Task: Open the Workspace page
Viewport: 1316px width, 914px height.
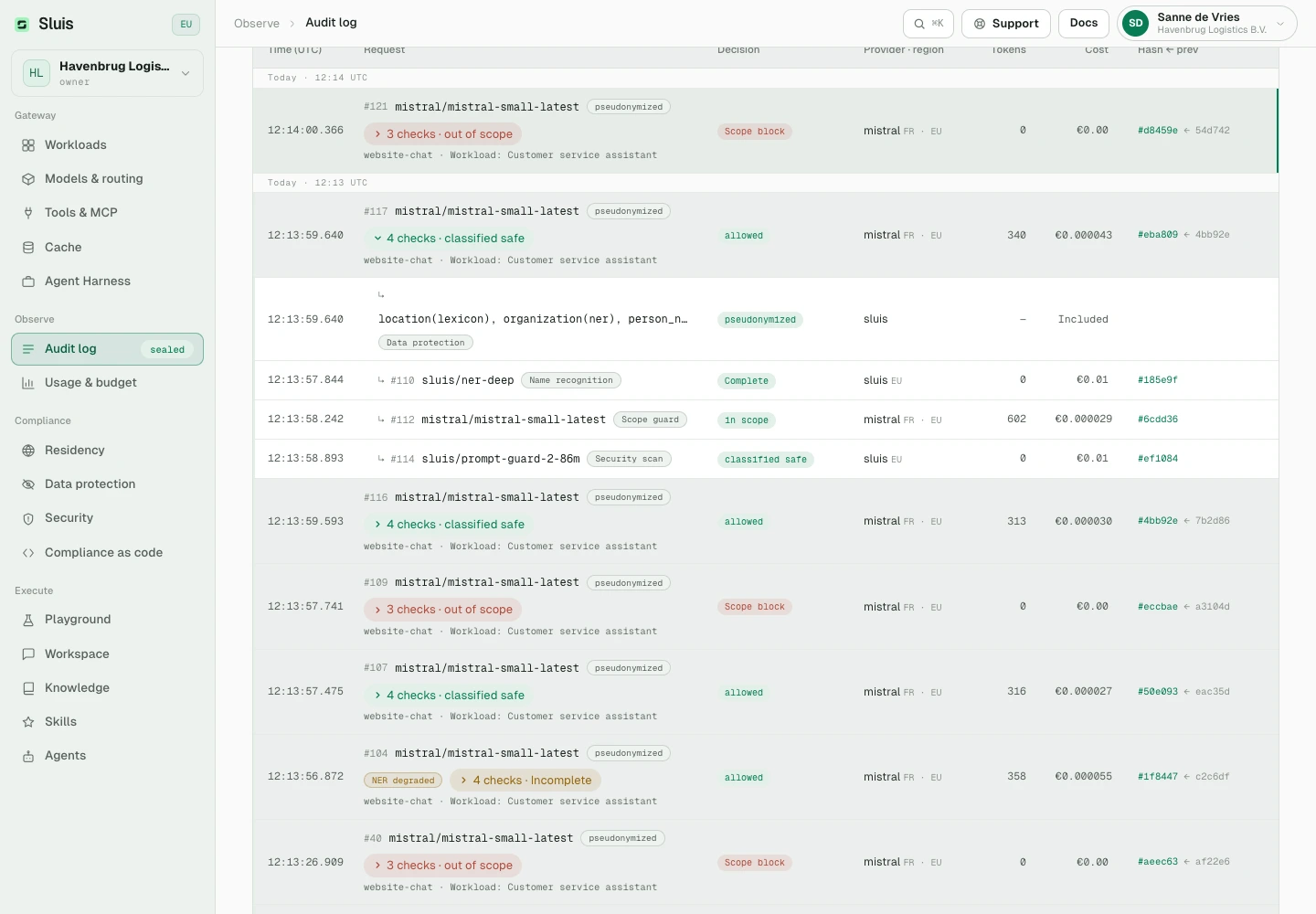Action: [x=107, y=654]
